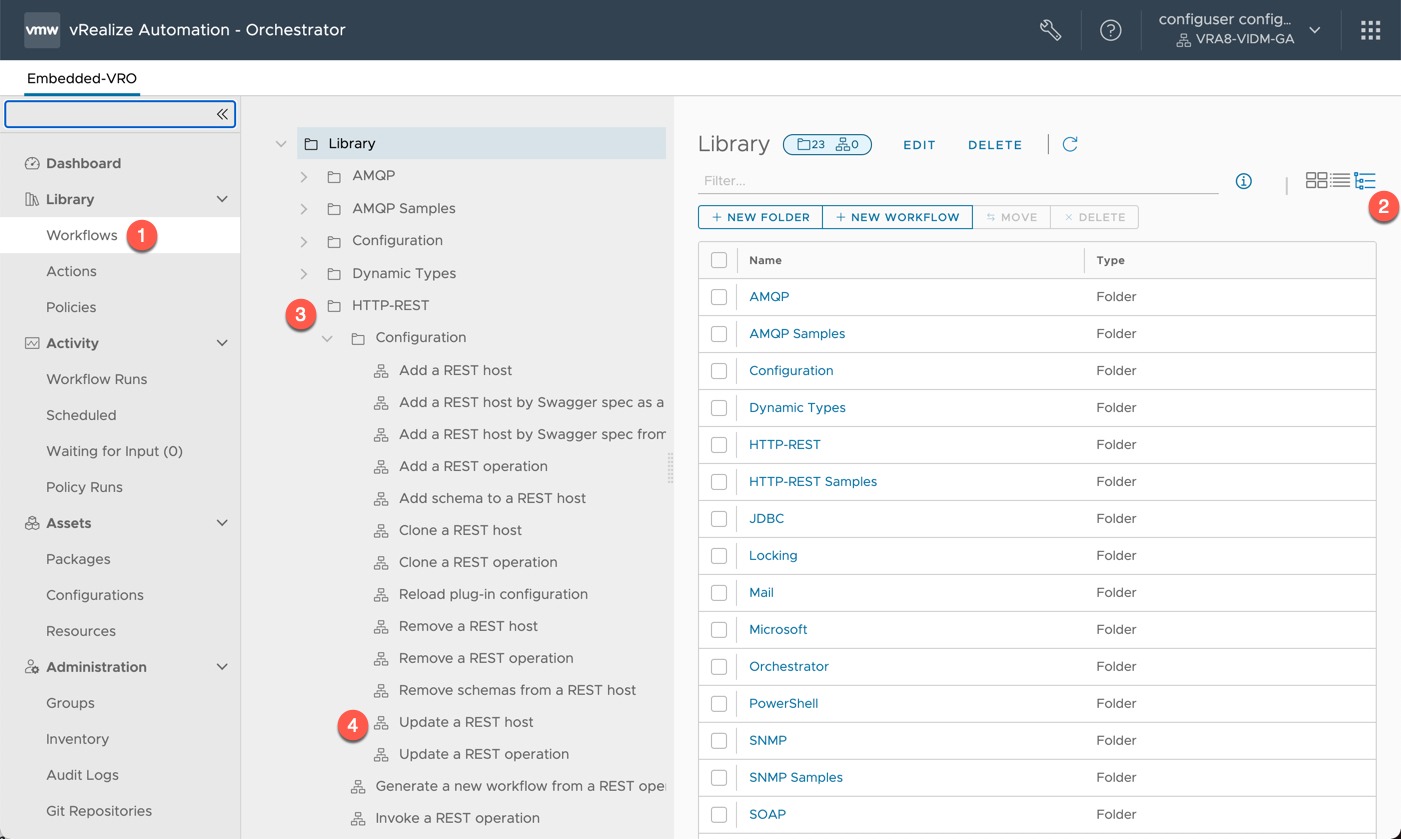This screenshot has height=839, width=1401.
Task: Click the tree panel resize handle
Action: (x=670, y=467)
